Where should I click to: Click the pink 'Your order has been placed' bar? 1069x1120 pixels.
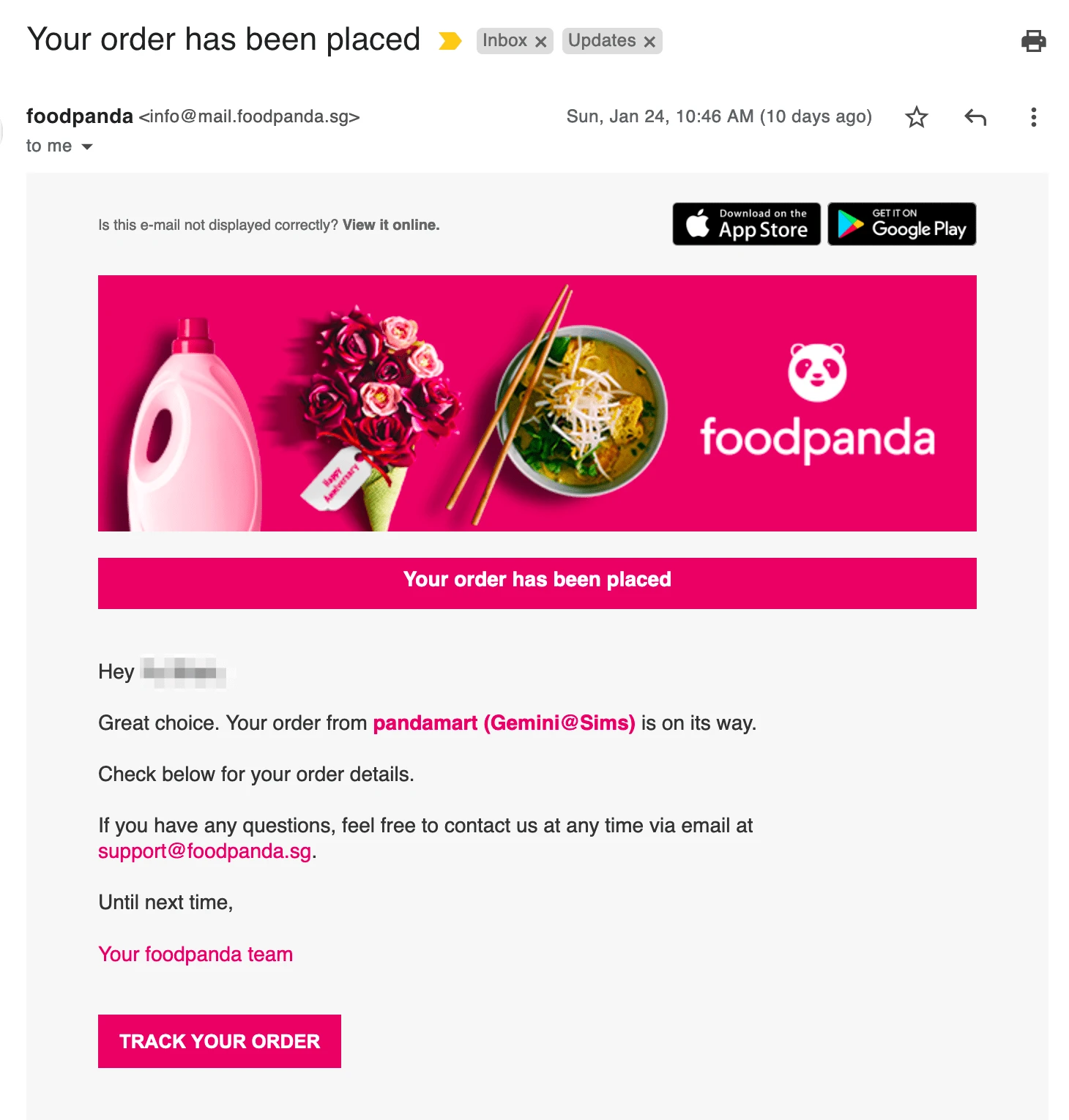(x=537, y=583)
